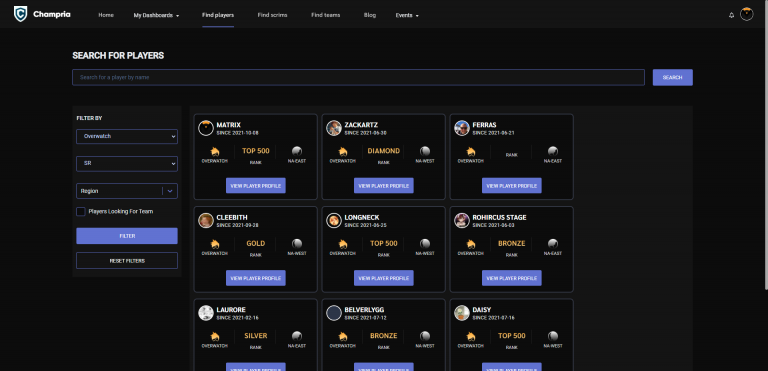
Task: Click Overwatch game icon on Matrix card
Action: (215, 151)
